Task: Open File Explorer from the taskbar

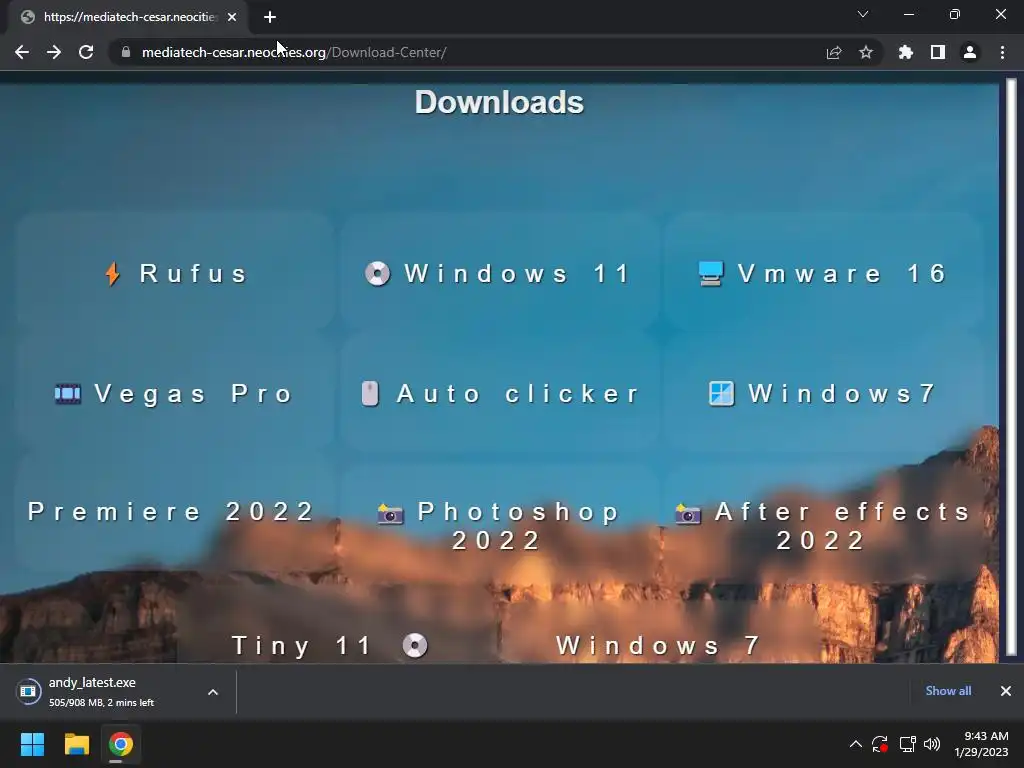Action: point(76,744)
